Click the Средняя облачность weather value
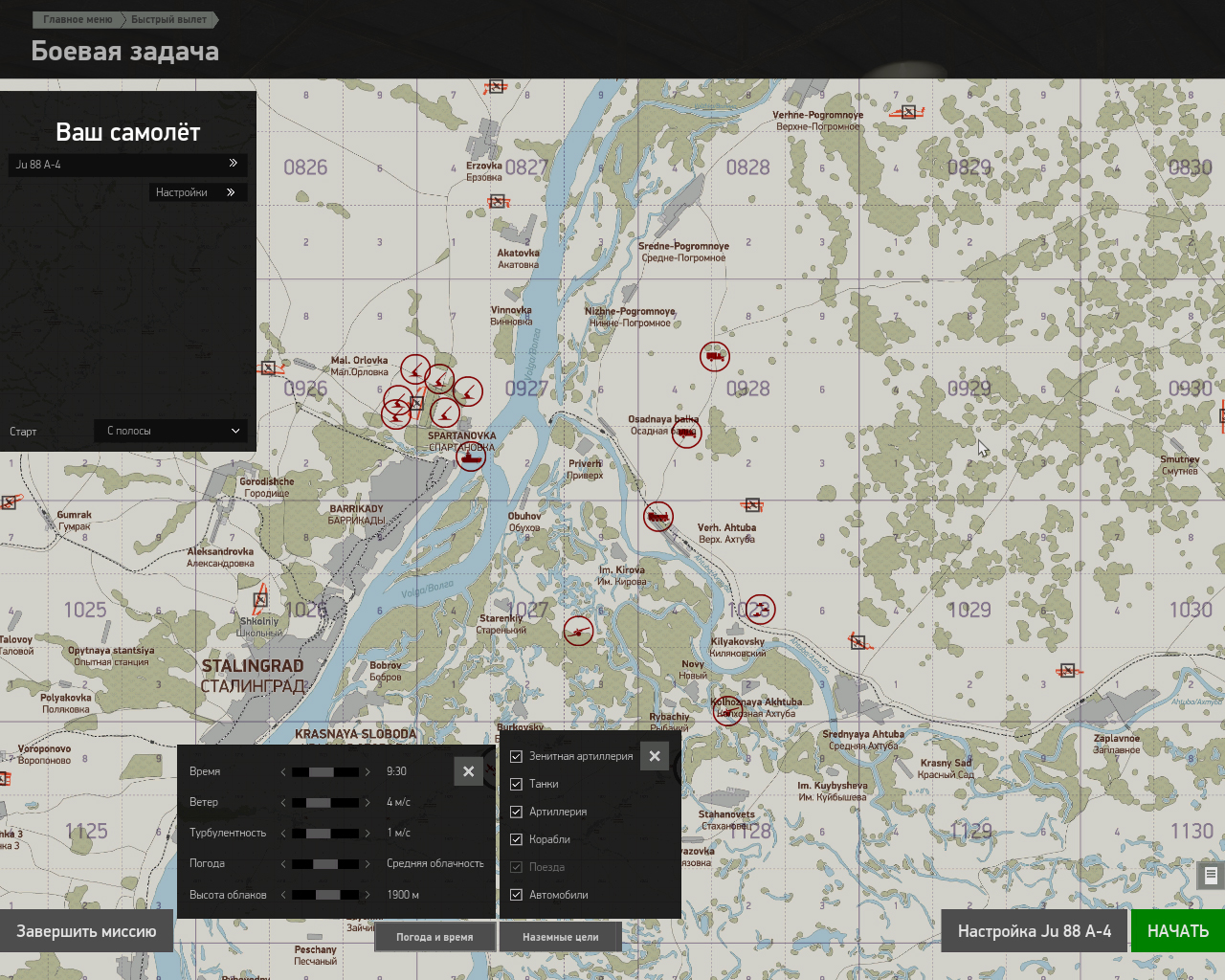The height and width of the screenshot is (980, 1225). coord(435,863)
